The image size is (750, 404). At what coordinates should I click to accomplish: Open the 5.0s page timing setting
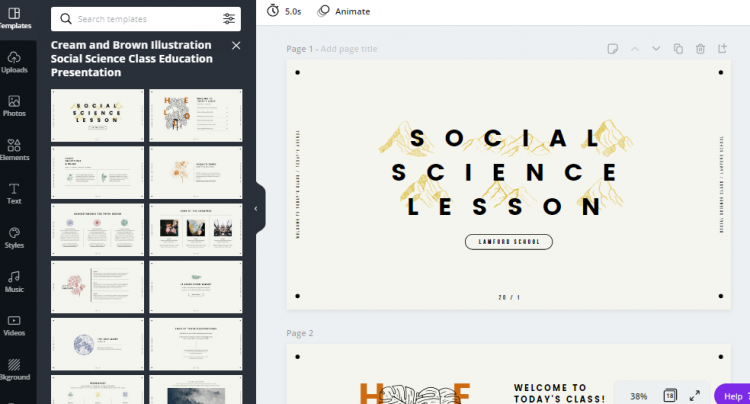click(285, 12)
